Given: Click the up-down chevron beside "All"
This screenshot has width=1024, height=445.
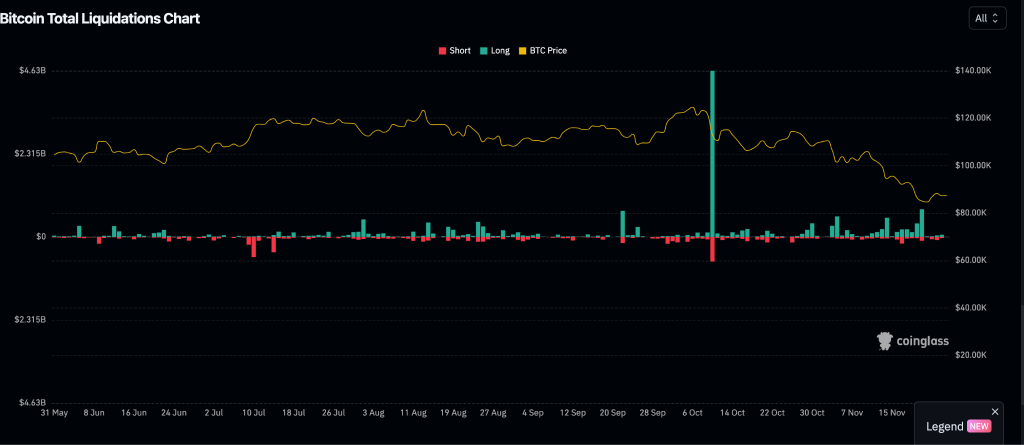Looking at the screenshot, I should 996,18.
